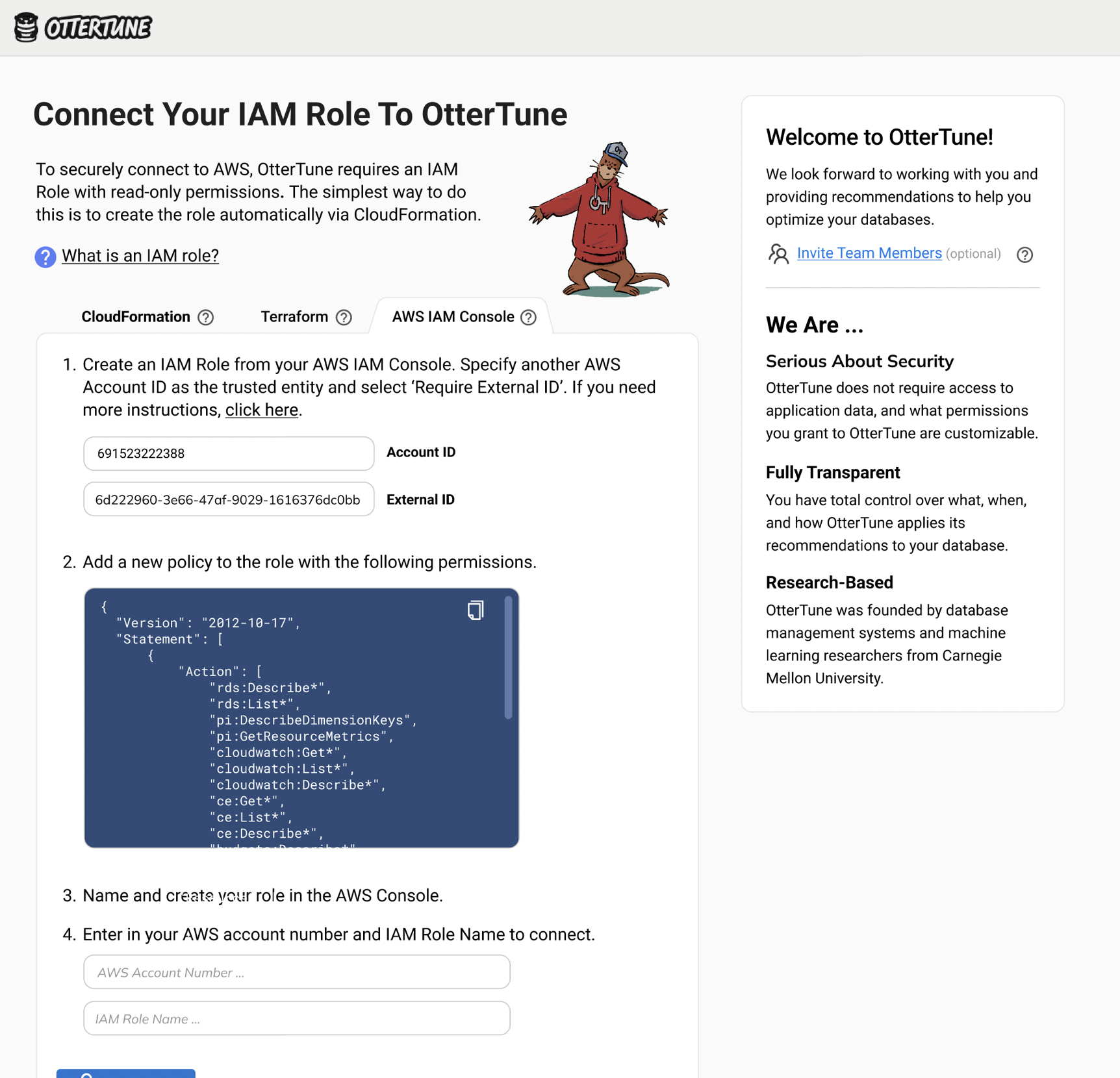1120x1078 pixels.
Task: Click the "rds:Describe*" line in the policy
Action: click(x=271, y=688)
